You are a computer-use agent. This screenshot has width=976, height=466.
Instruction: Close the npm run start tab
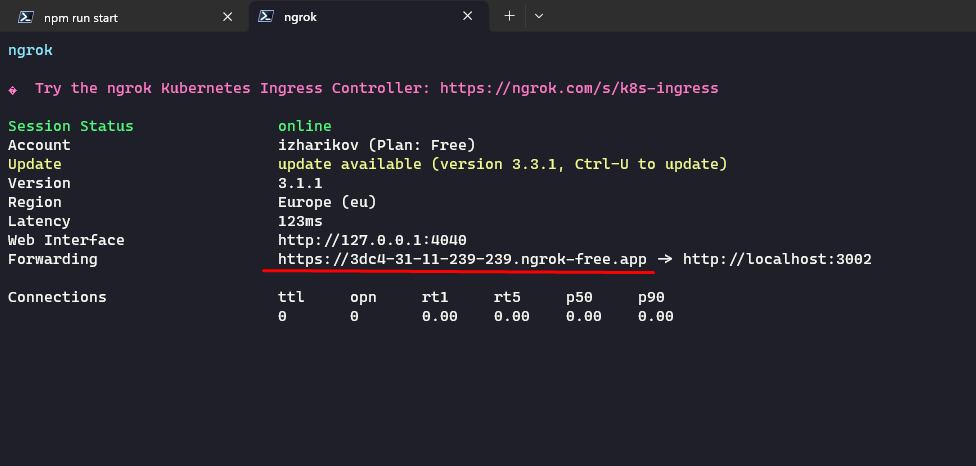[228, 17]
